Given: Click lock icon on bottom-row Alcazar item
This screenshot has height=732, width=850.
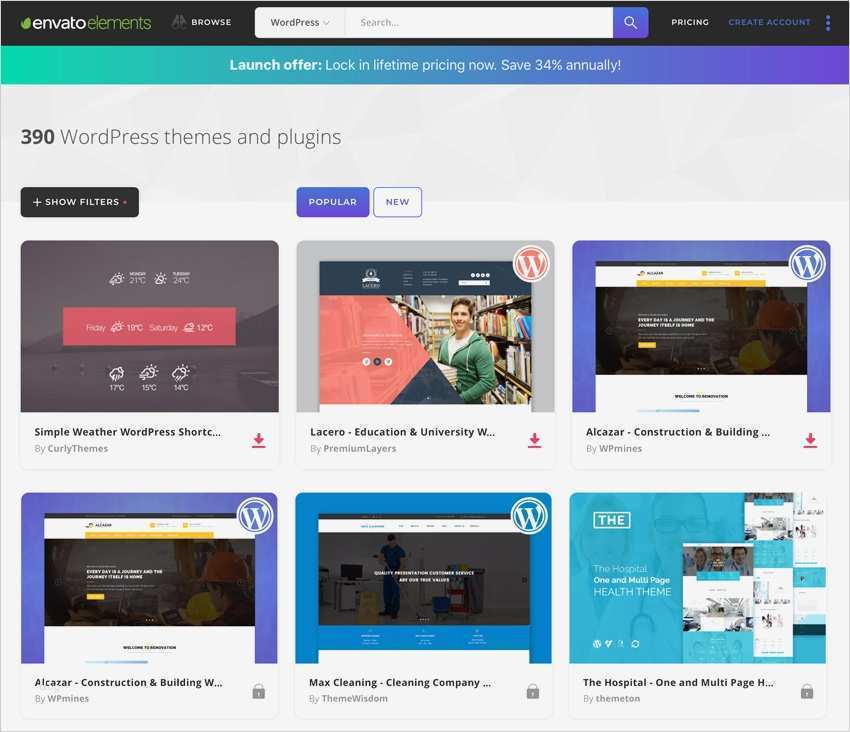Looking at the screenshot, I should (259, 691).
